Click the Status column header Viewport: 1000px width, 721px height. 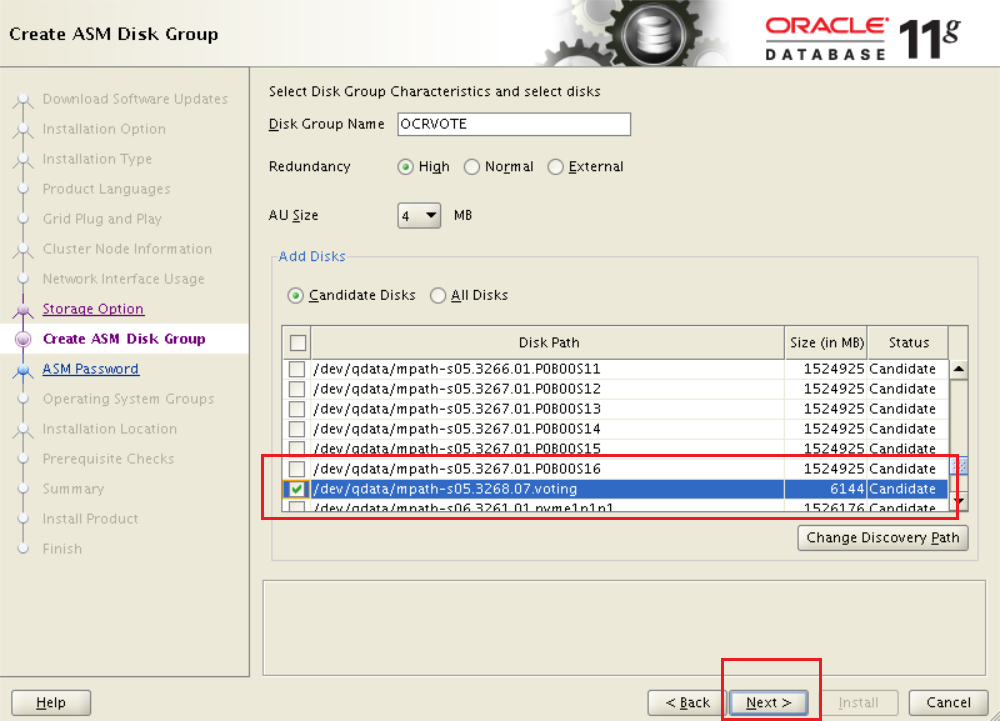908,343
